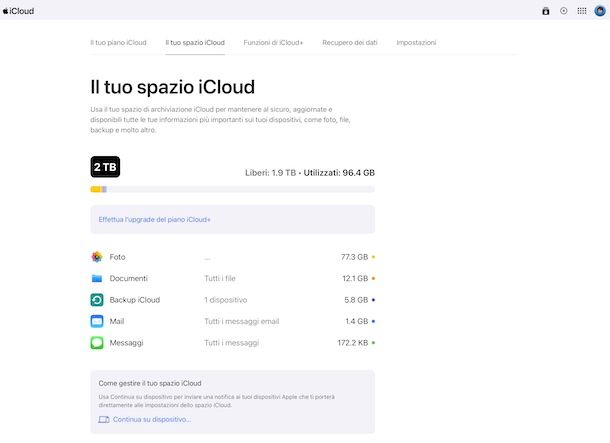Click Continua su dispositivo link
The image size is (610, 443).
(x=152, y=420)
